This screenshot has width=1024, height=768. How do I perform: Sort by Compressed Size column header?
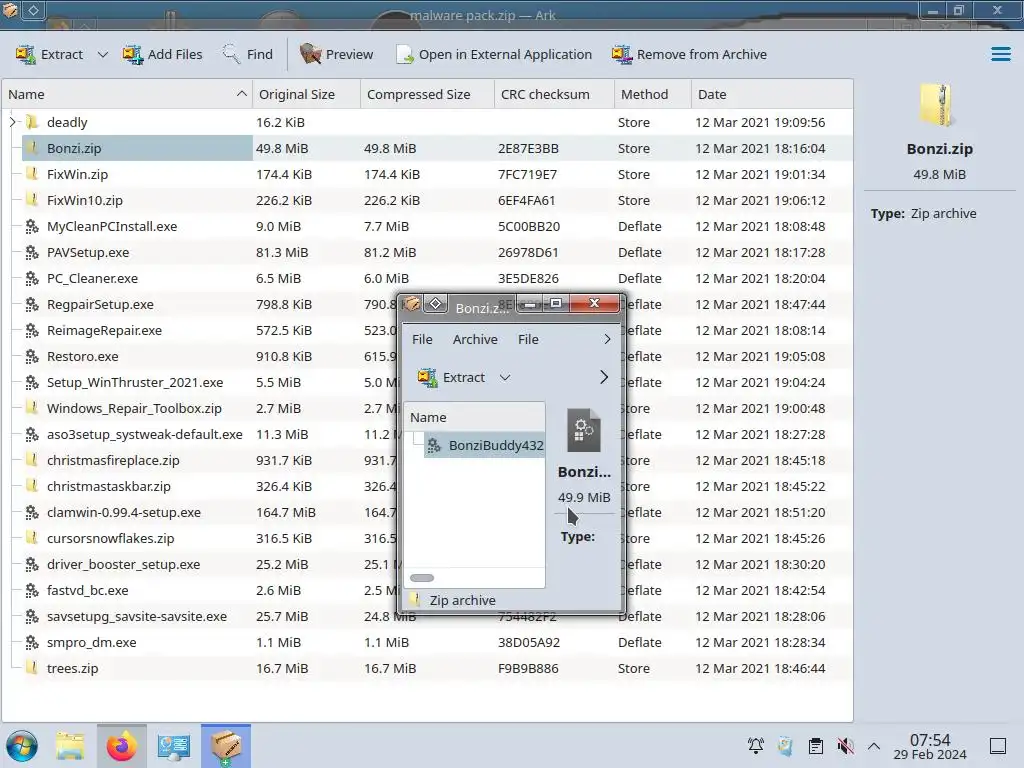click(x=427, y=94)
